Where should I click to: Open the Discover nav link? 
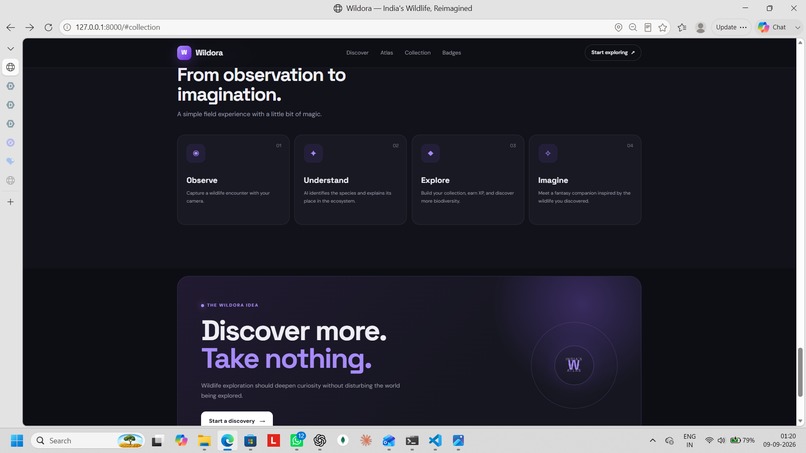357,52
